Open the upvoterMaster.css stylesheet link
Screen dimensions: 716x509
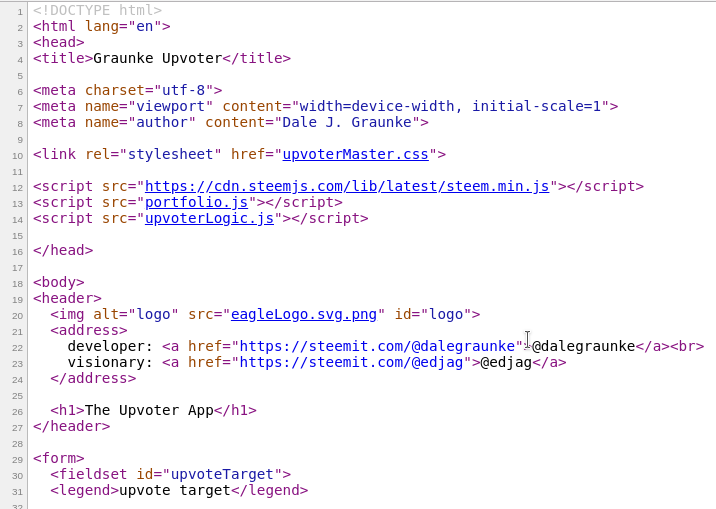point(355,154)
